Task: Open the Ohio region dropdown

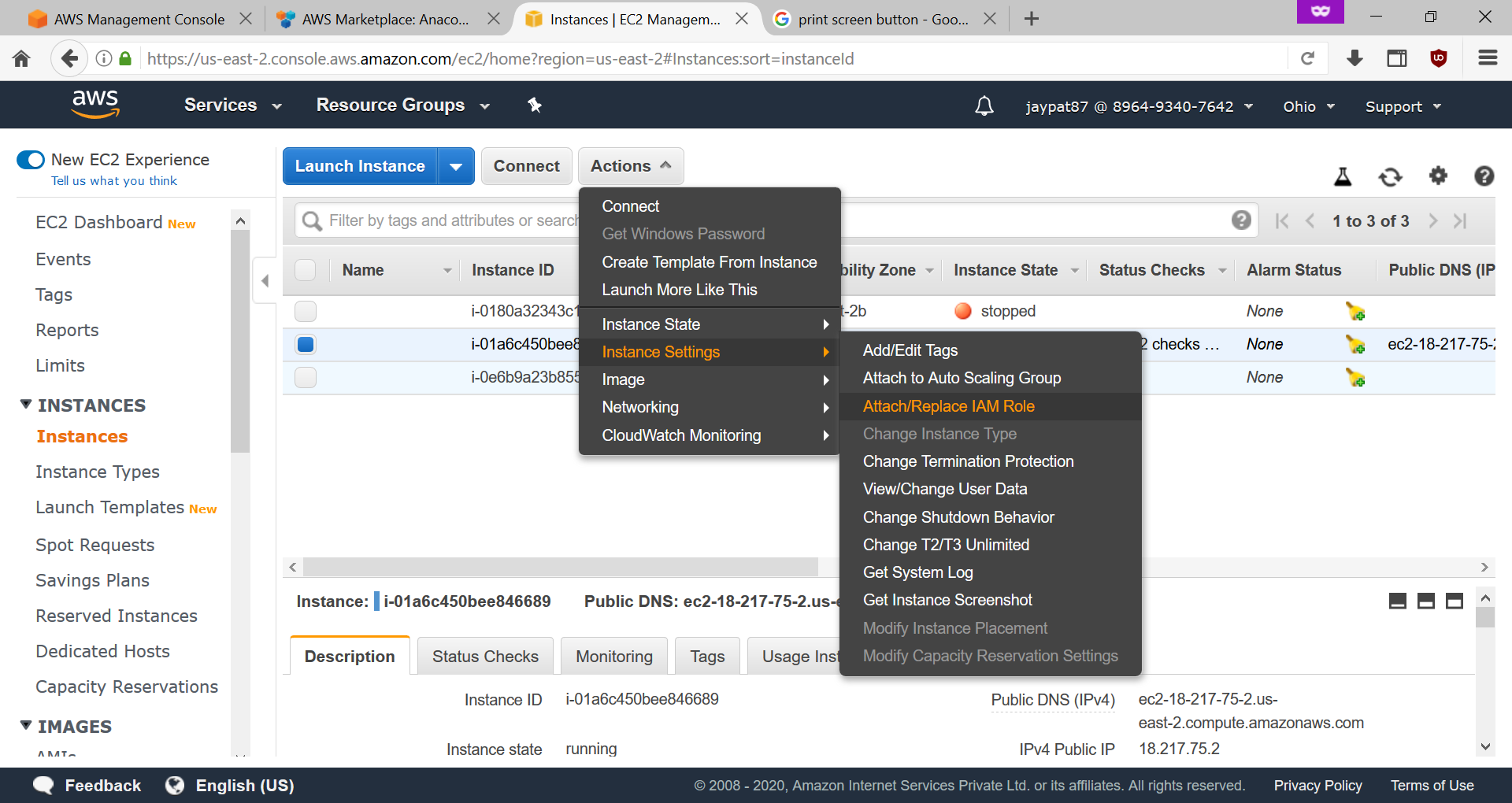Action: pyautogui.click(x=1309, y=106)
